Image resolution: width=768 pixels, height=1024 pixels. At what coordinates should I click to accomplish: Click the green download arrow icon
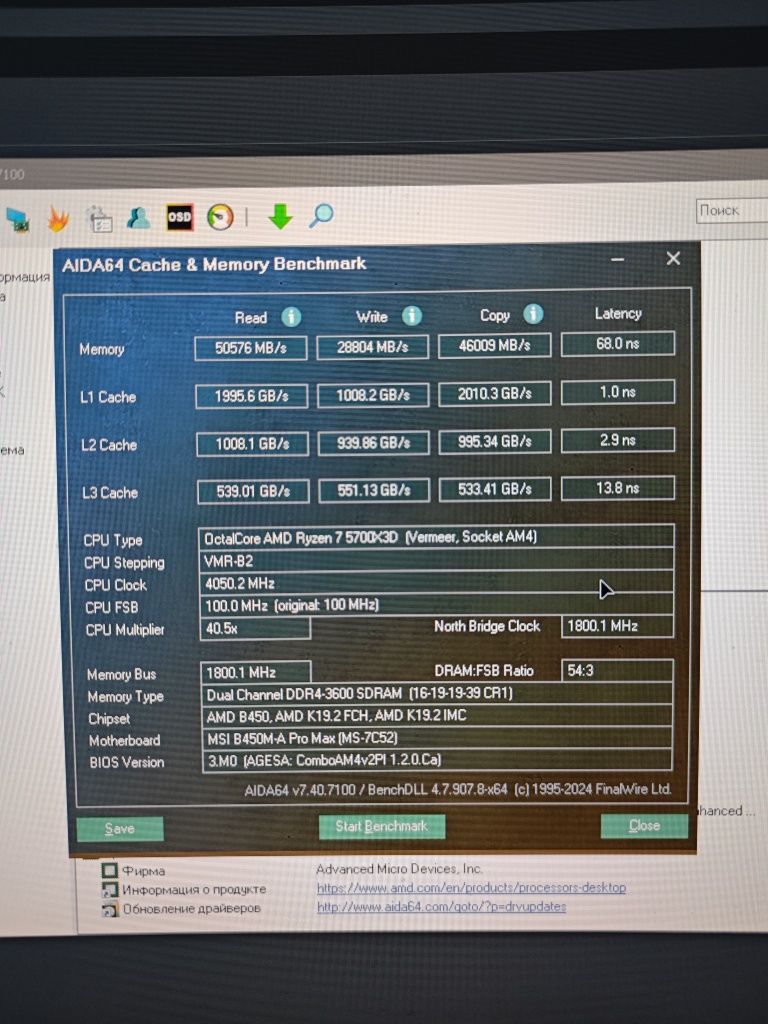(280, 216)
